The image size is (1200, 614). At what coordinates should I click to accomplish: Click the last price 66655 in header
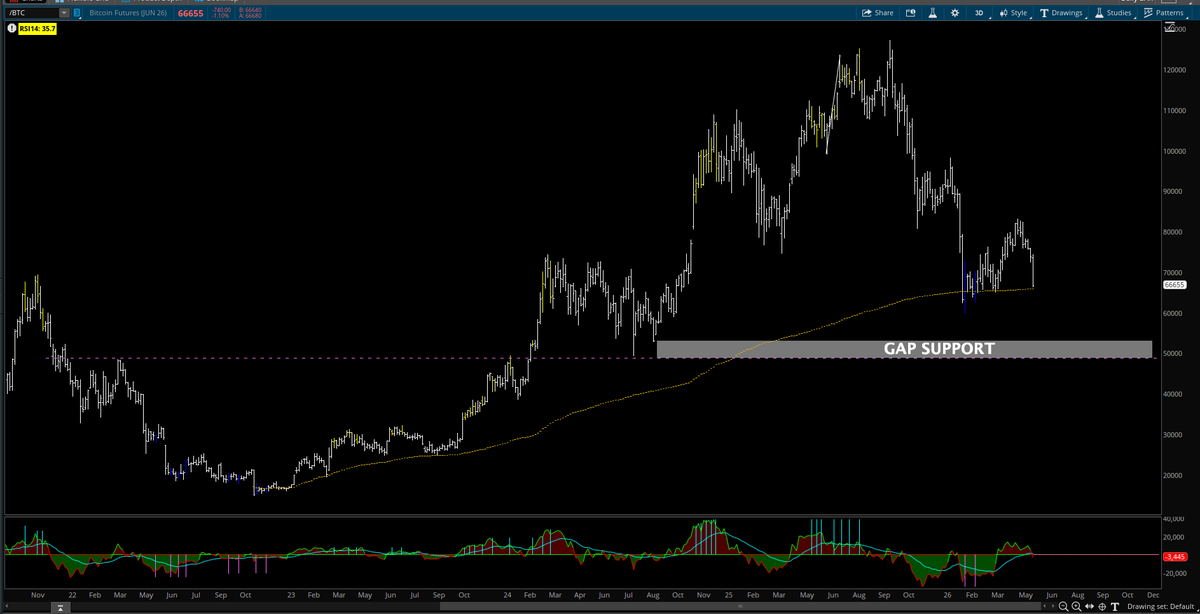point(190,14)
